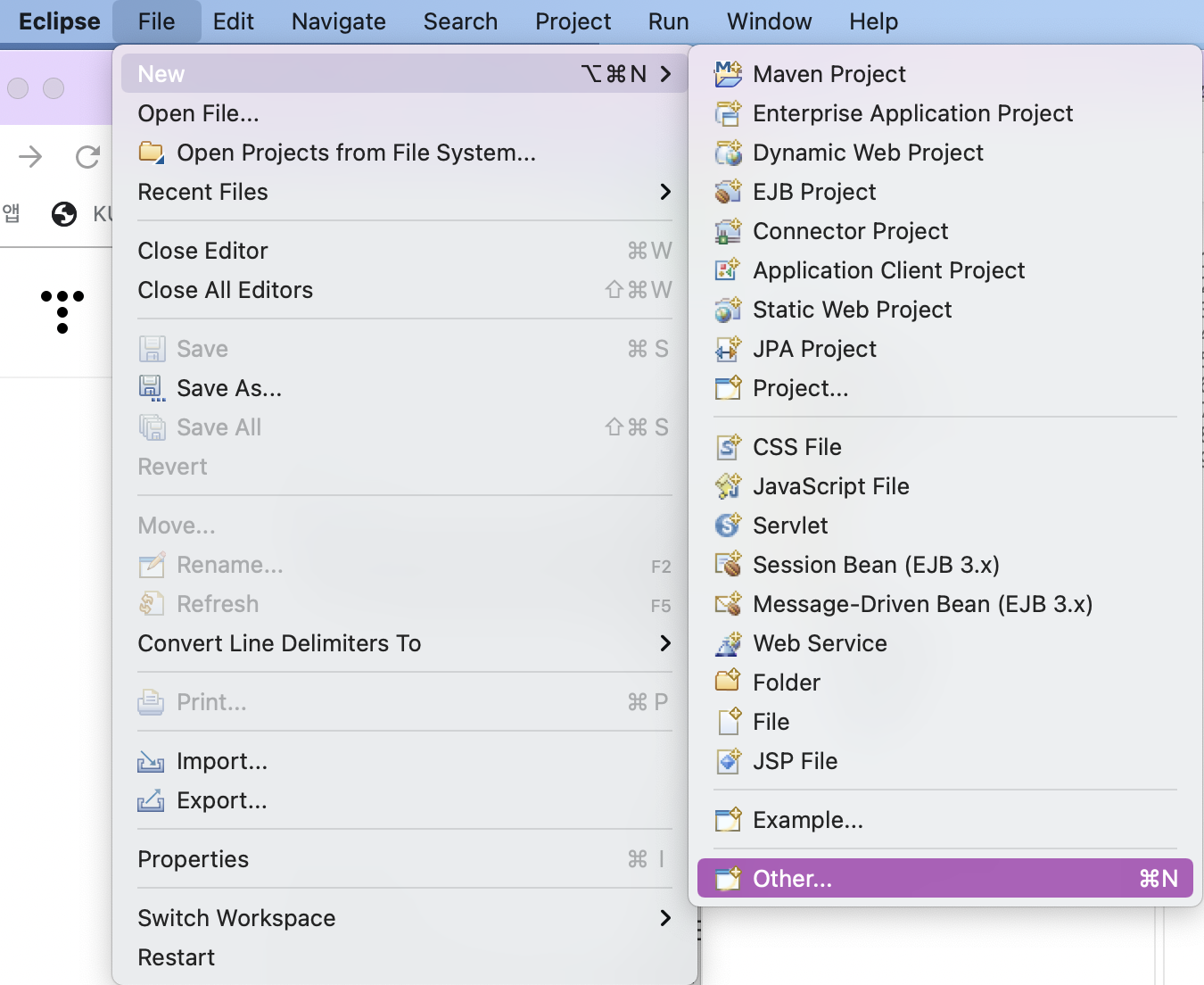1204x985 pixels.
Task: Click the Servlet icon
Action: click(728, 526)
